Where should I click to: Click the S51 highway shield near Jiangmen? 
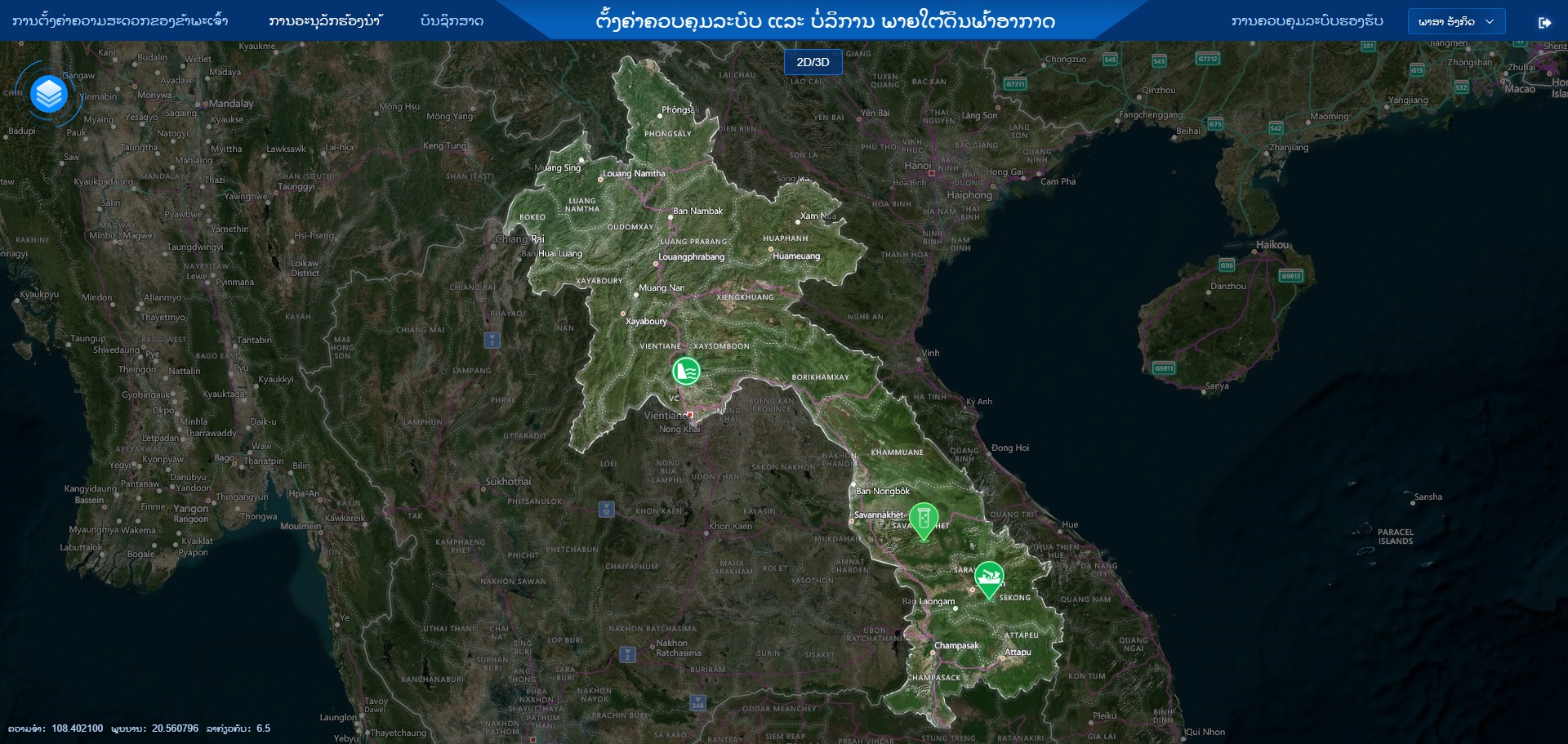[1368, 47]
